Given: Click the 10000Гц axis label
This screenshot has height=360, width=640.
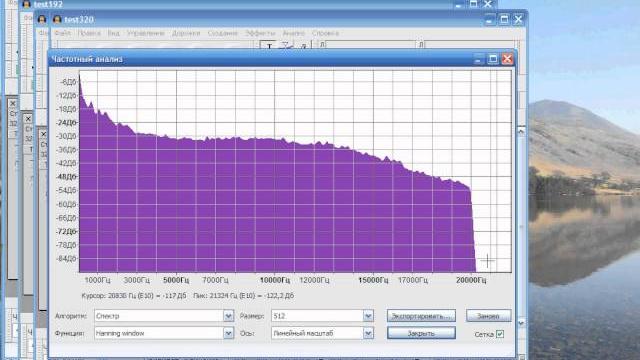Looking at the screenshot, I should pyautogui.click(x=275, y=280).
